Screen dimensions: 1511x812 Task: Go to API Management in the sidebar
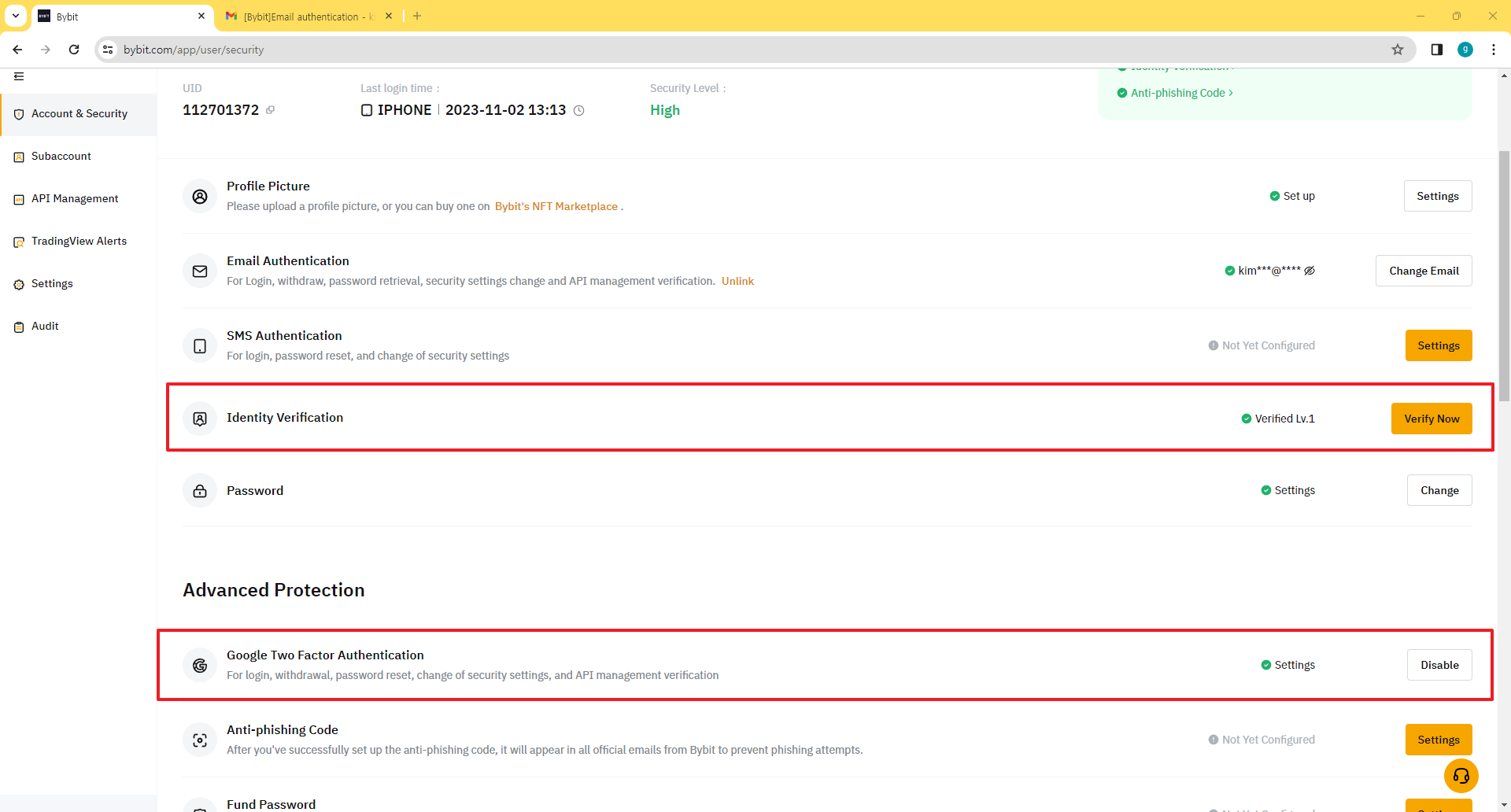click(x=75, y=199)
